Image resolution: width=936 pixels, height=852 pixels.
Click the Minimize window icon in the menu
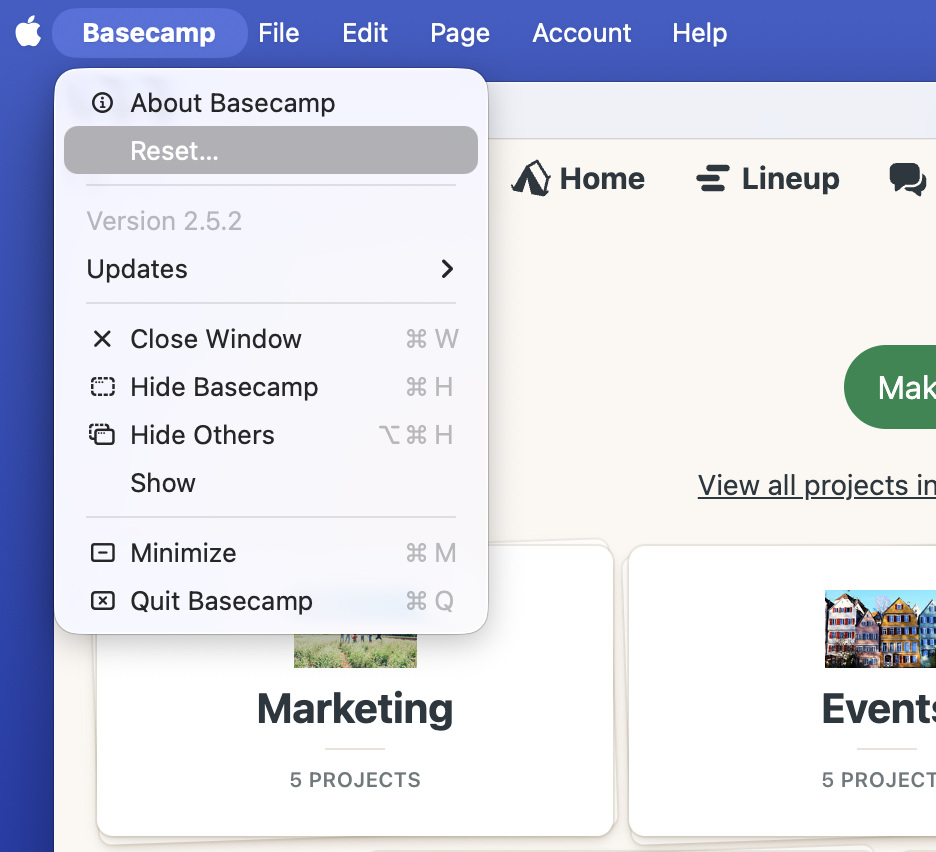point(102,553)
